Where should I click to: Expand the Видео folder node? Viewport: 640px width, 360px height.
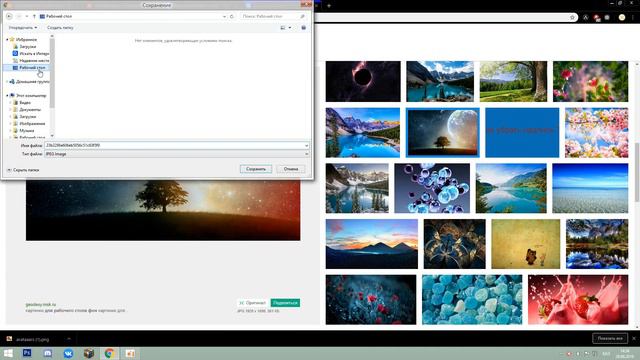(11, 103)
